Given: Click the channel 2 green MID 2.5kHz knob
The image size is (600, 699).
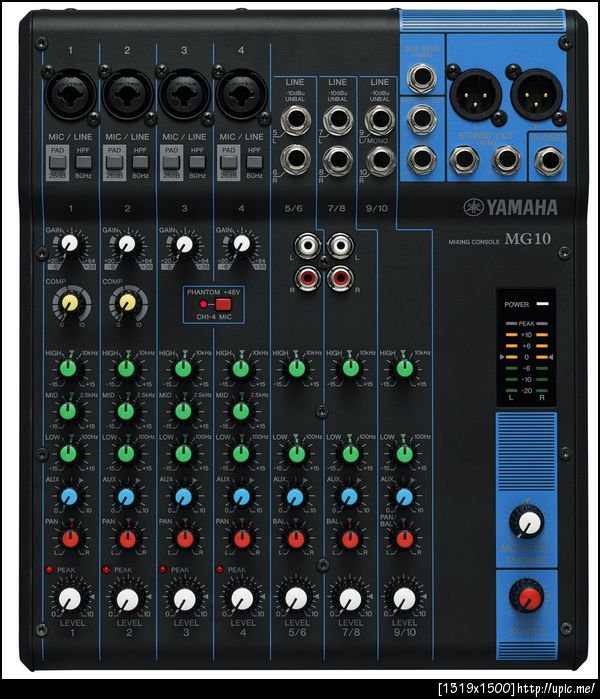Looking at the screenshot, I should pos(126,411).
